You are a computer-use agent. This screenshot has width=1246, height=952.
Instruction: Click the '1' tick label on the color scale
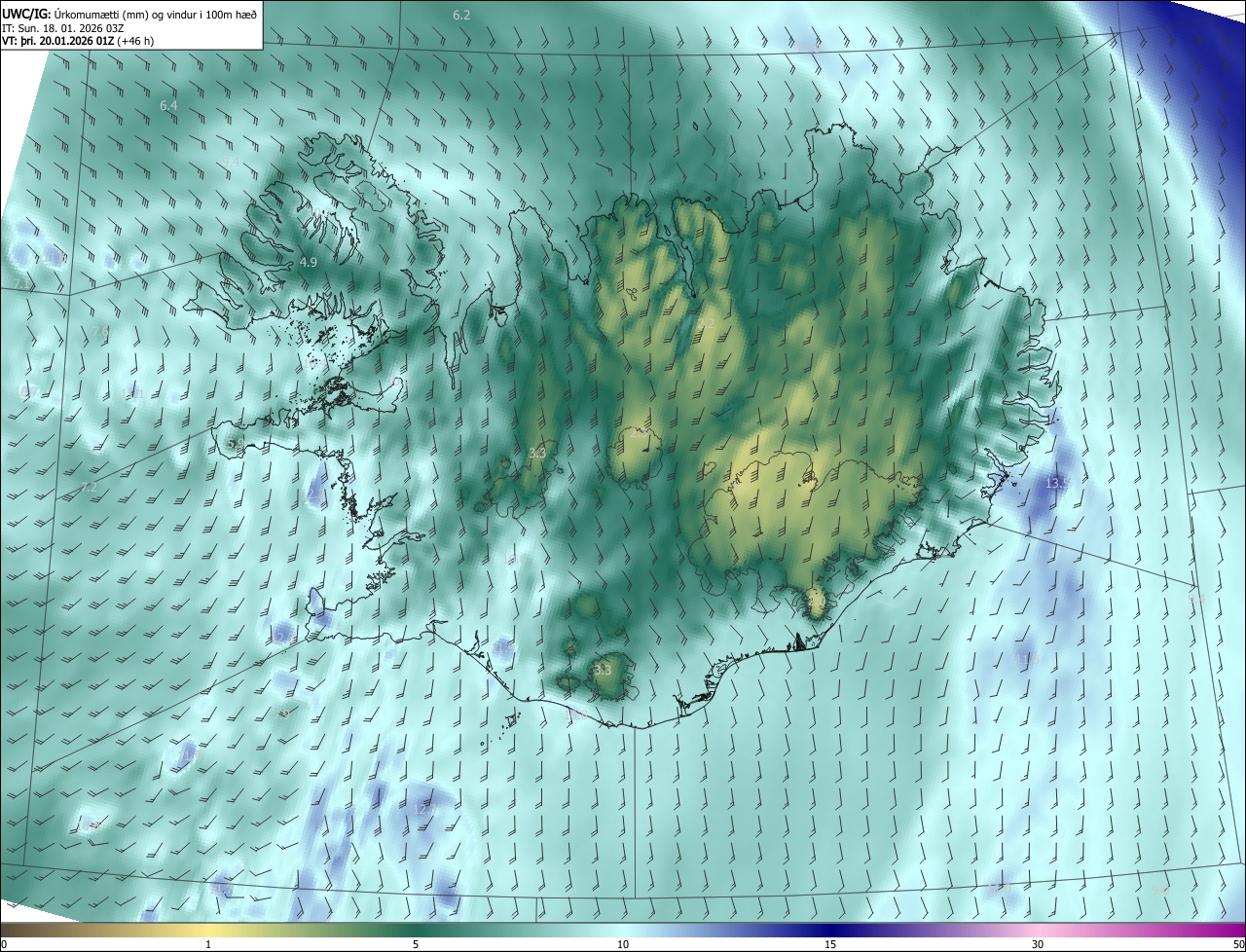tap(208, 944)
